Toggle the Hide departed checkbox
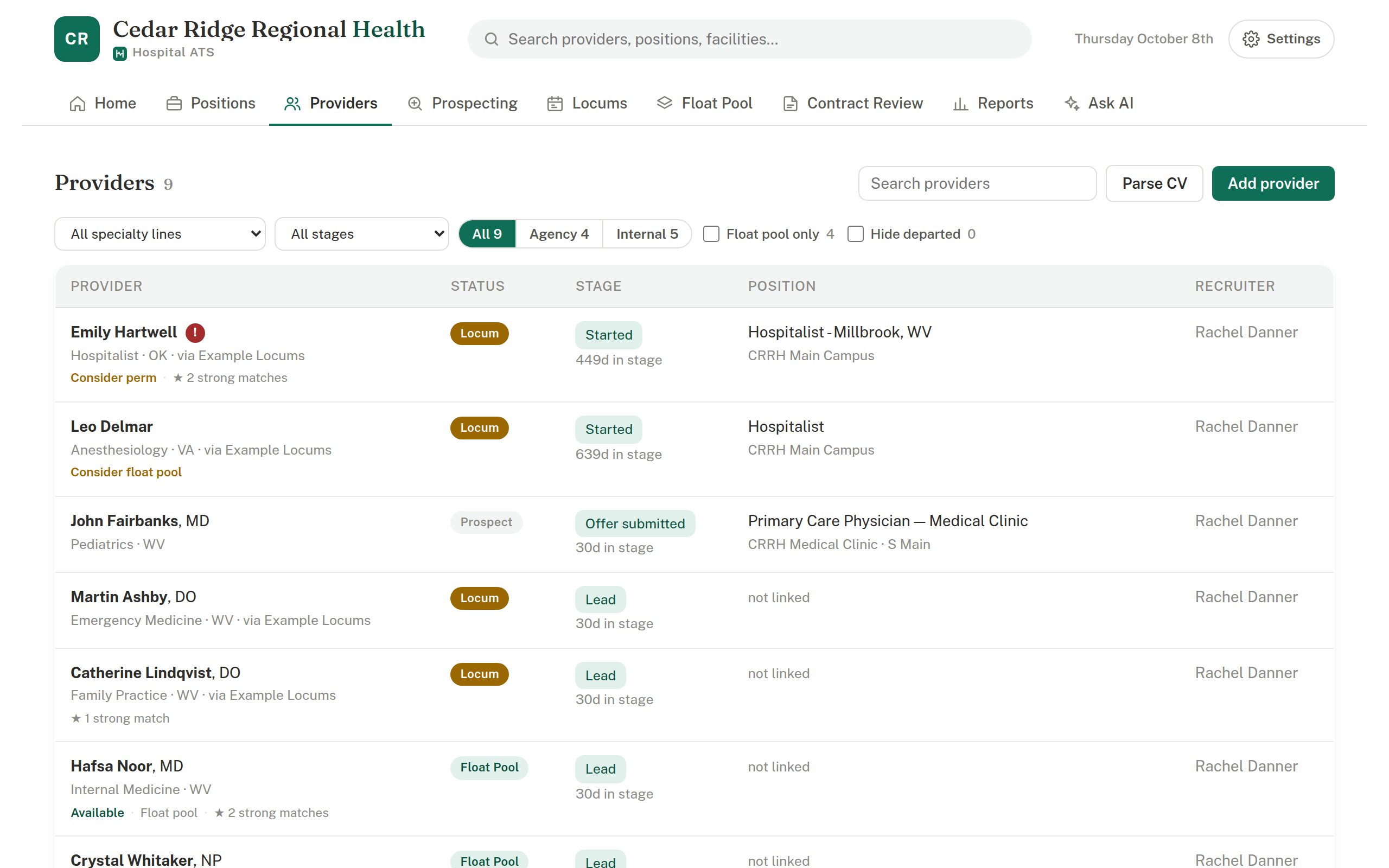Screen dimensions: 1389x868 pos(855,234)
